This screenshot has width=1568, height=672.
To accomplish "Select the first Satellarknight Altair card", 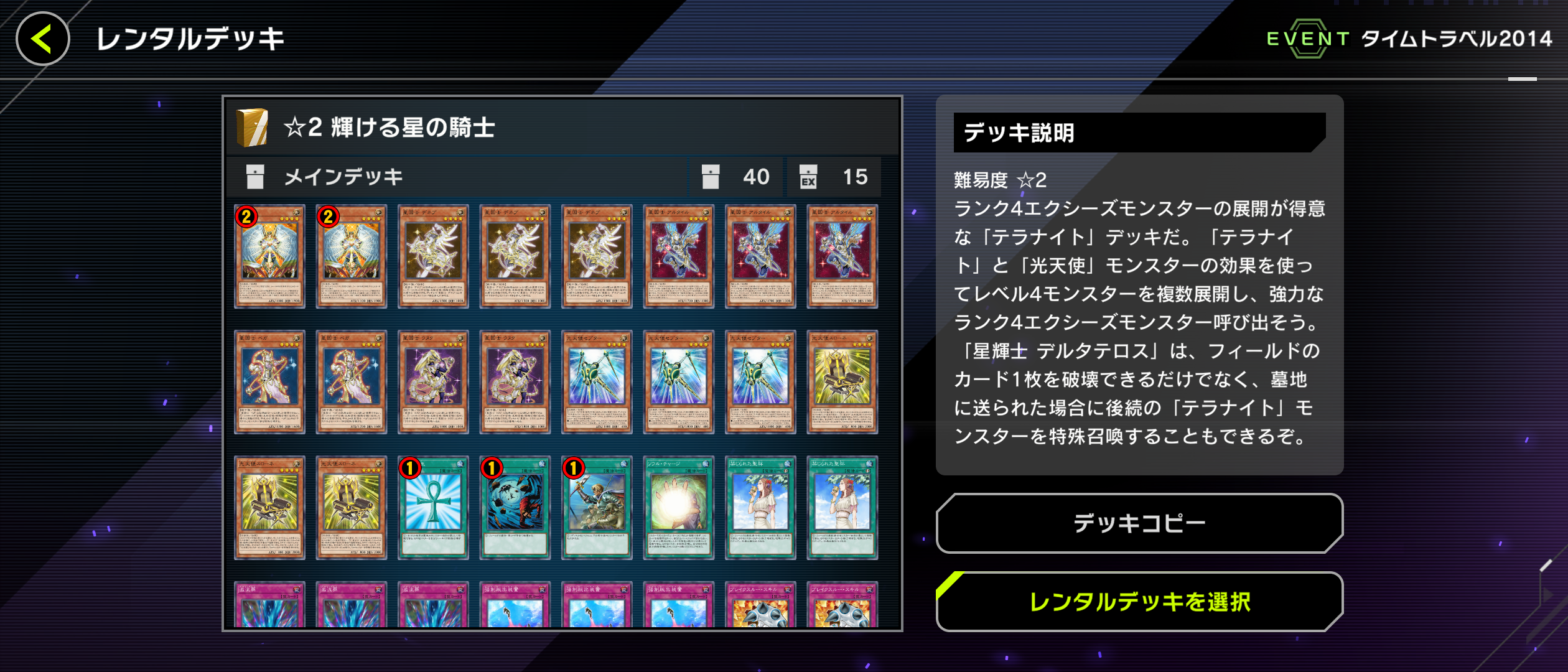I will (x=679, y=256).
